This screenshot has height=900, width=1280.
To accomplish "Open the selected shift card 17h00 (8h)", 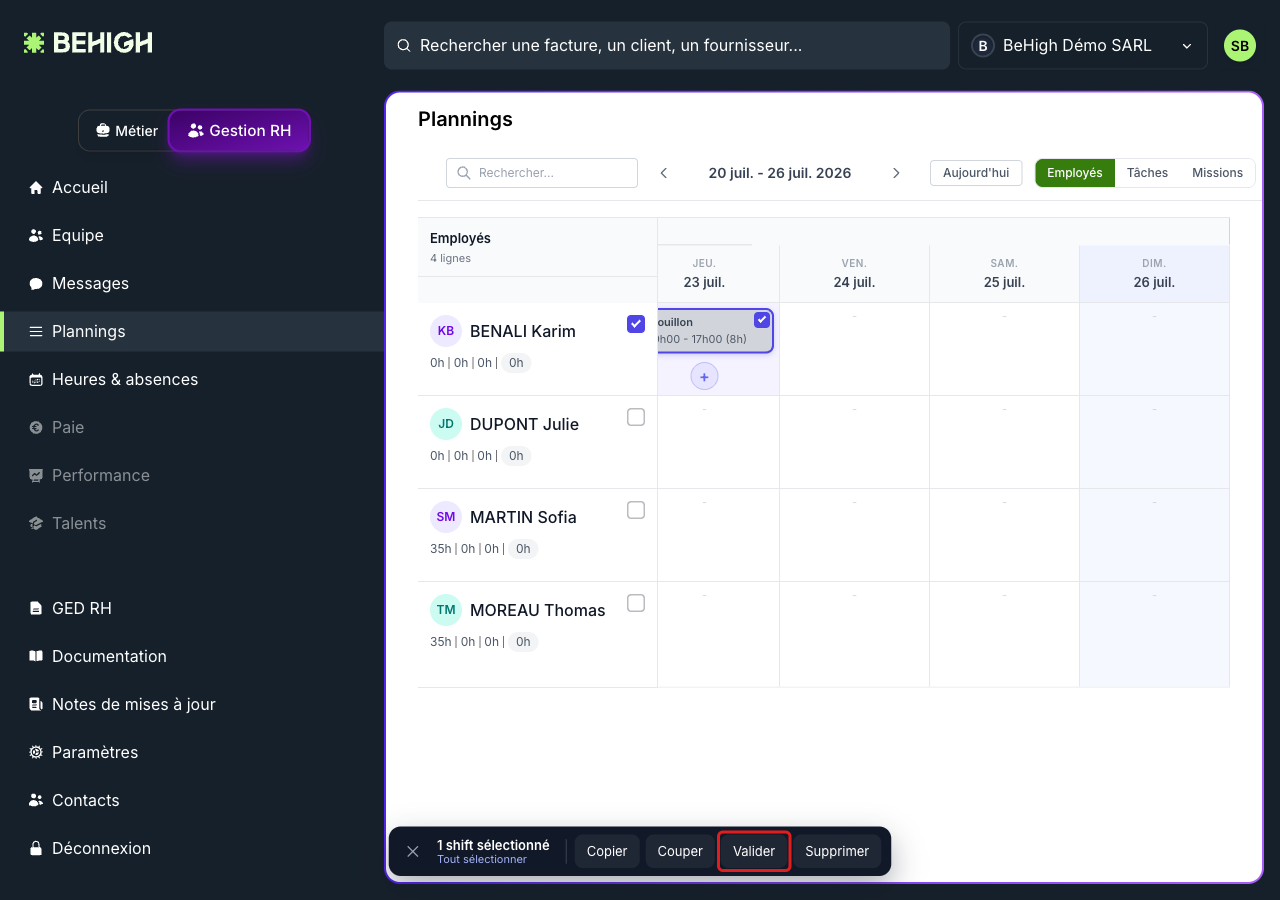I will tap(714, 331).
